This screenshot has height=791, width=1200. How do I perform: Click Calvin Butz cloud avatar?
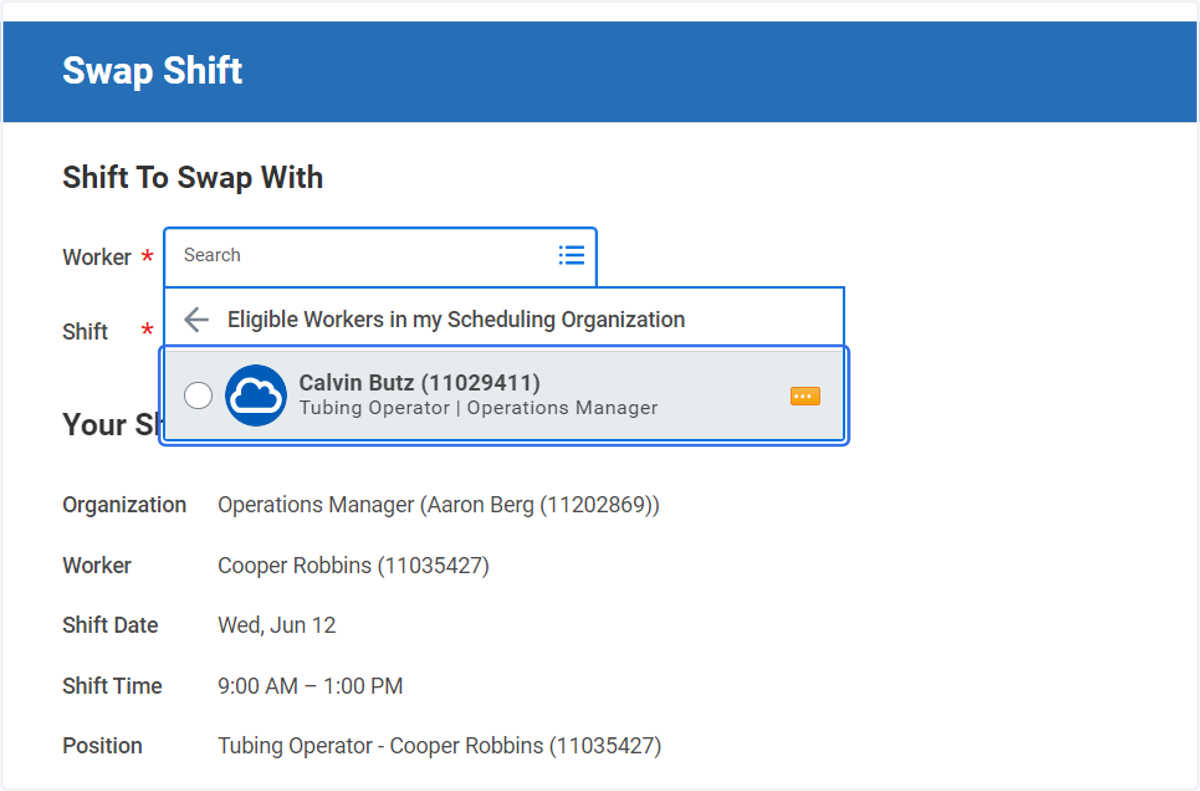(x=256, y=395)
